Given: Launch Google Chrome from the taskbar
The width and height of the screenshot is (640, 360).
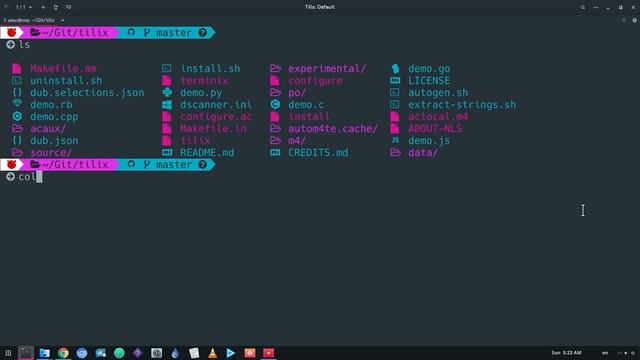Looking at the screenshot, I should tap(63, 353).
